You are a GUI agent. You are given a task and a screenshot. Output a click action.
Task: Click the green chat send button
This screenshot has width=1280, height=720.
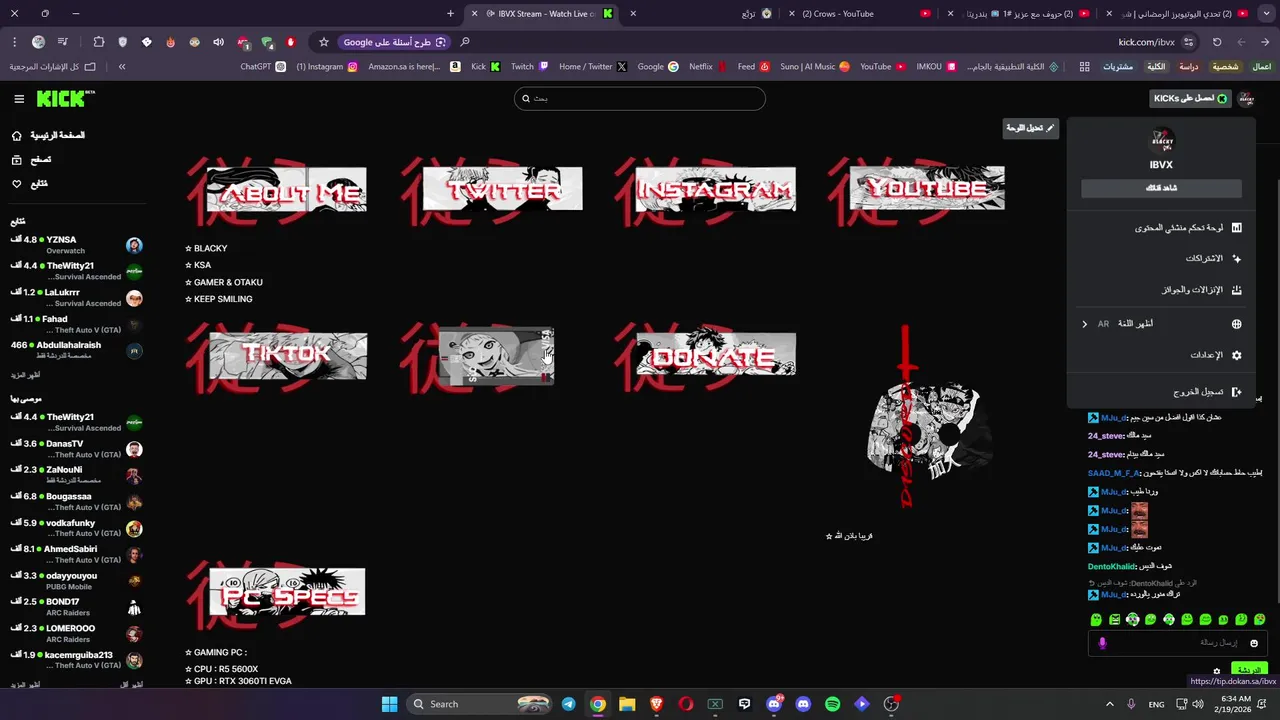(1249, 669)
